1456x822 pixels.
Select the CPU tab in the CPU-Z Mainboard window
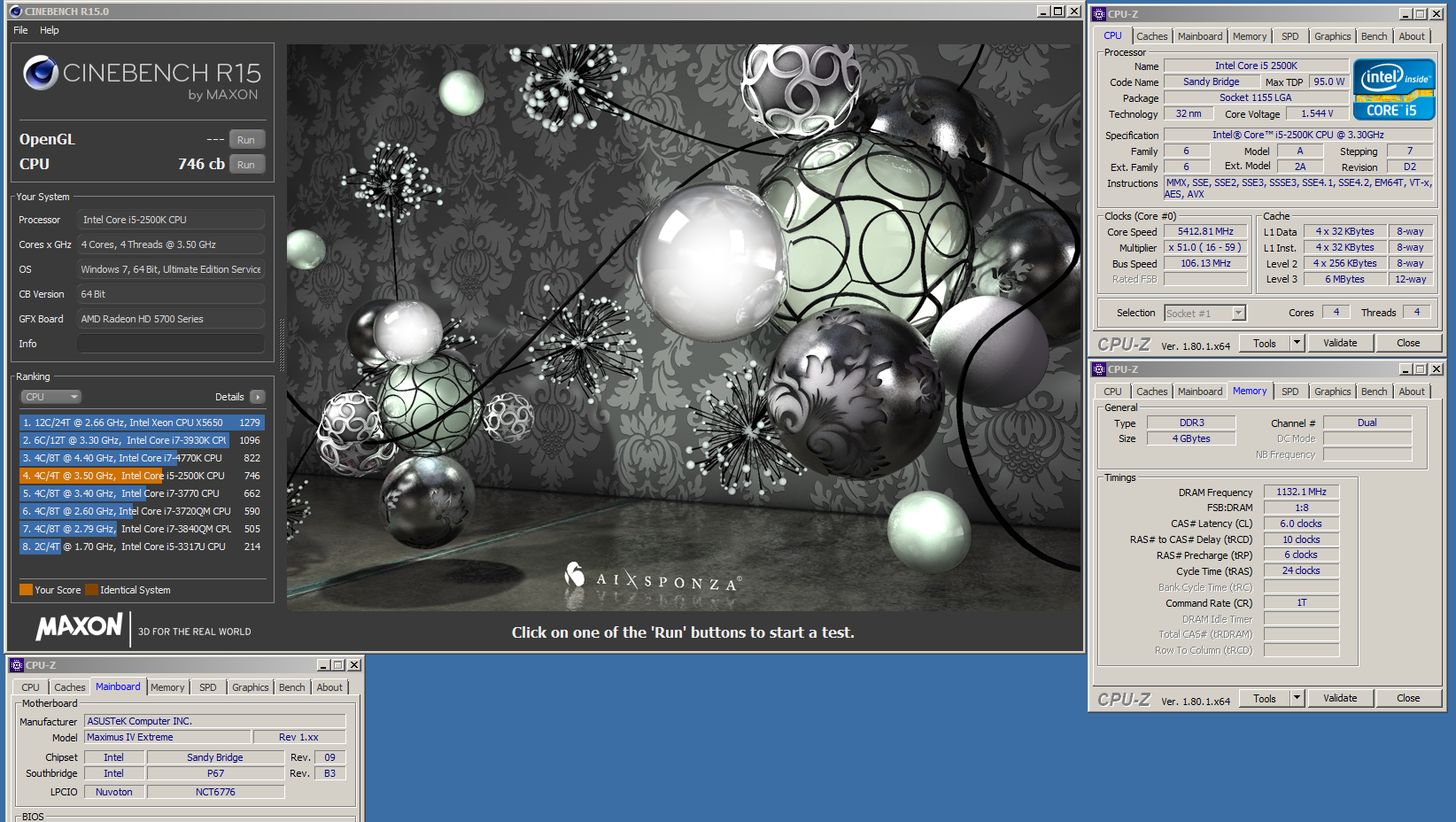(x=30, y=687)
